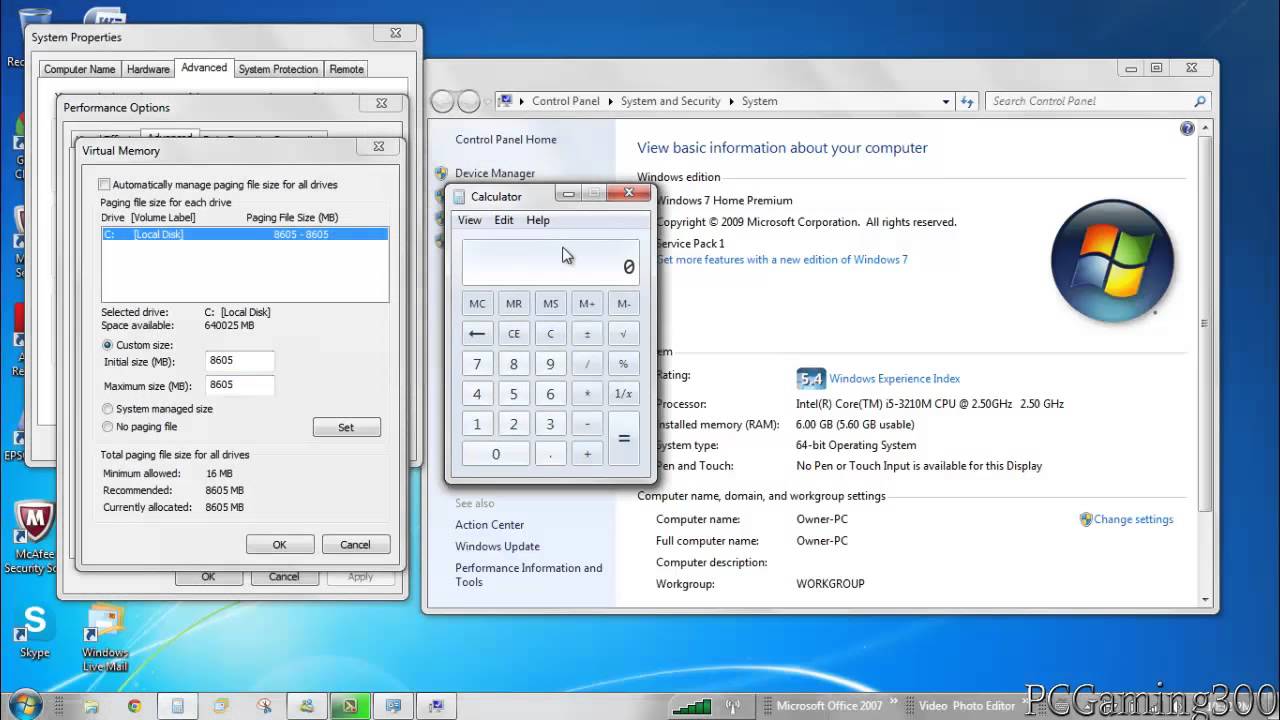Click the refresh button beside address bar

[x=967, y=101]
